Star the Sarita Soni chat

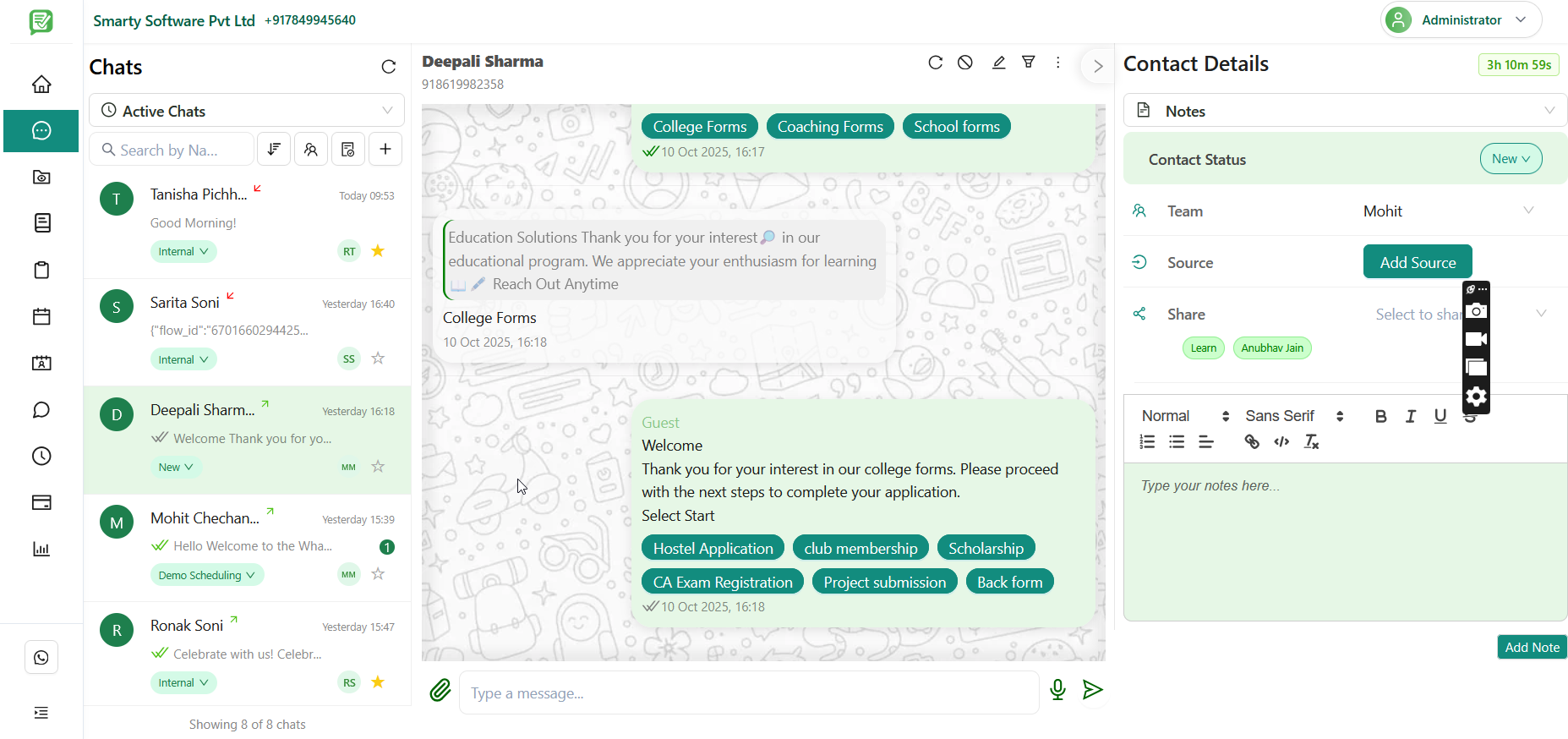378,359
